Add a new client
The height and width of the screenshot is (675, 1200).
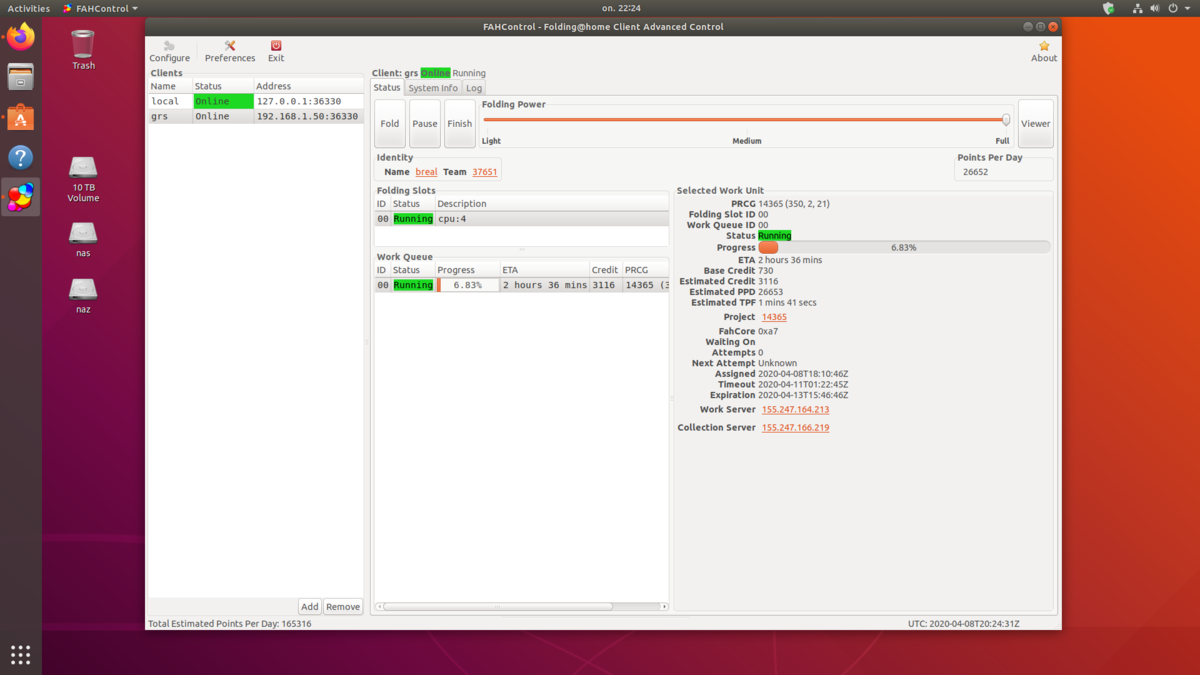tap(310, 607)
